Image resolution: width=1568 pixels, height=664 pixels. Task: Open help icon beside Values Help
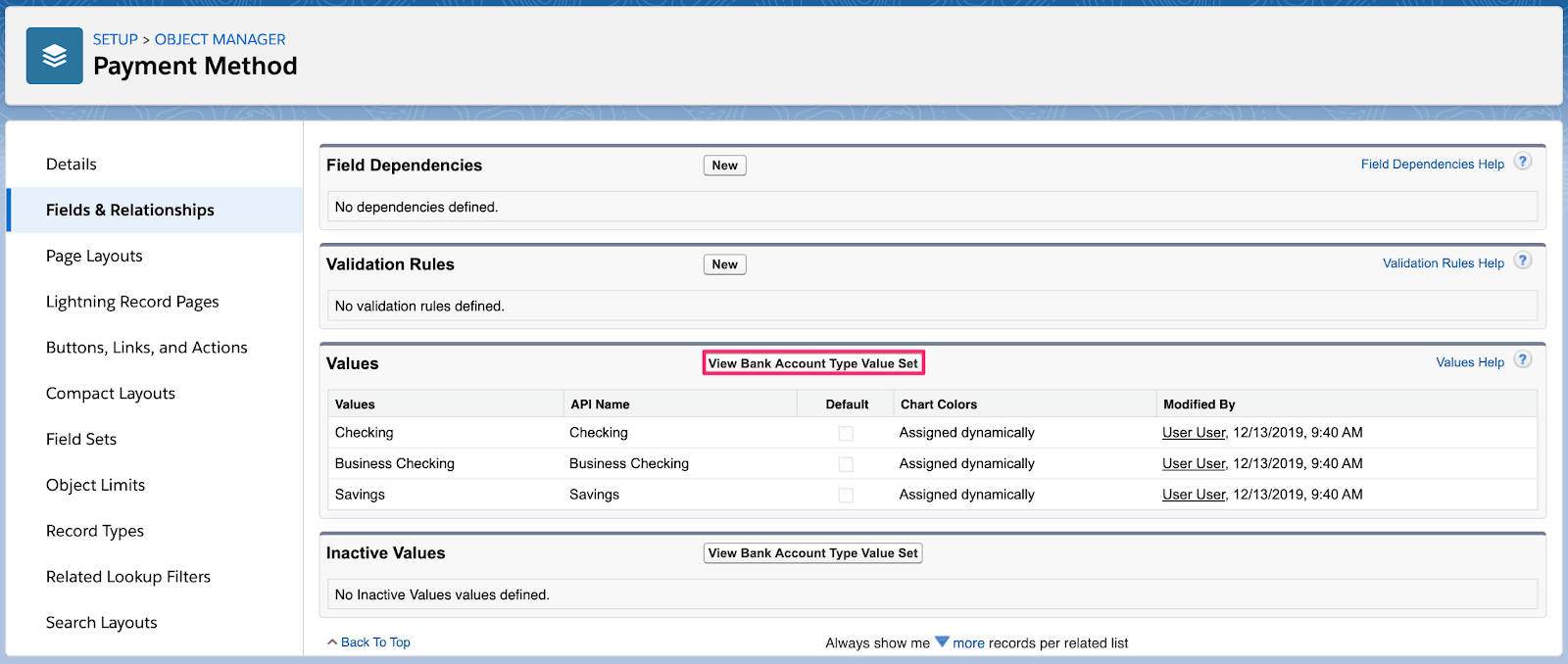pyautogui.click(x=1522, y=359)
